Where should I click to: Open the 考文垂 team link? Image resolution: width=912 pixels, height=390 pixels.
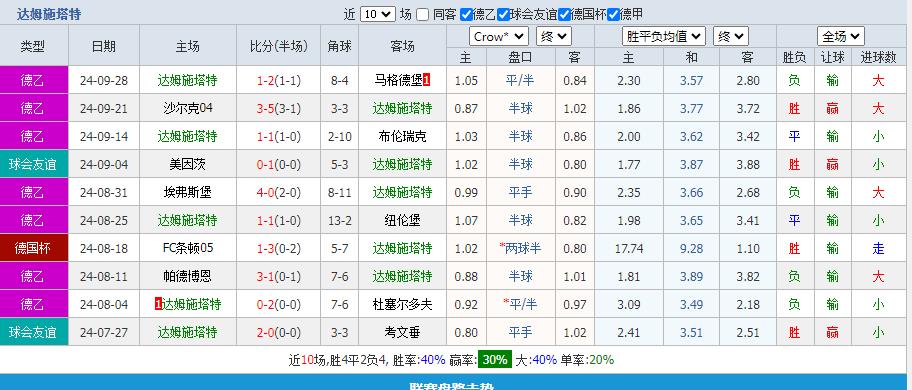pyautogui.click(x=402, y=332)
